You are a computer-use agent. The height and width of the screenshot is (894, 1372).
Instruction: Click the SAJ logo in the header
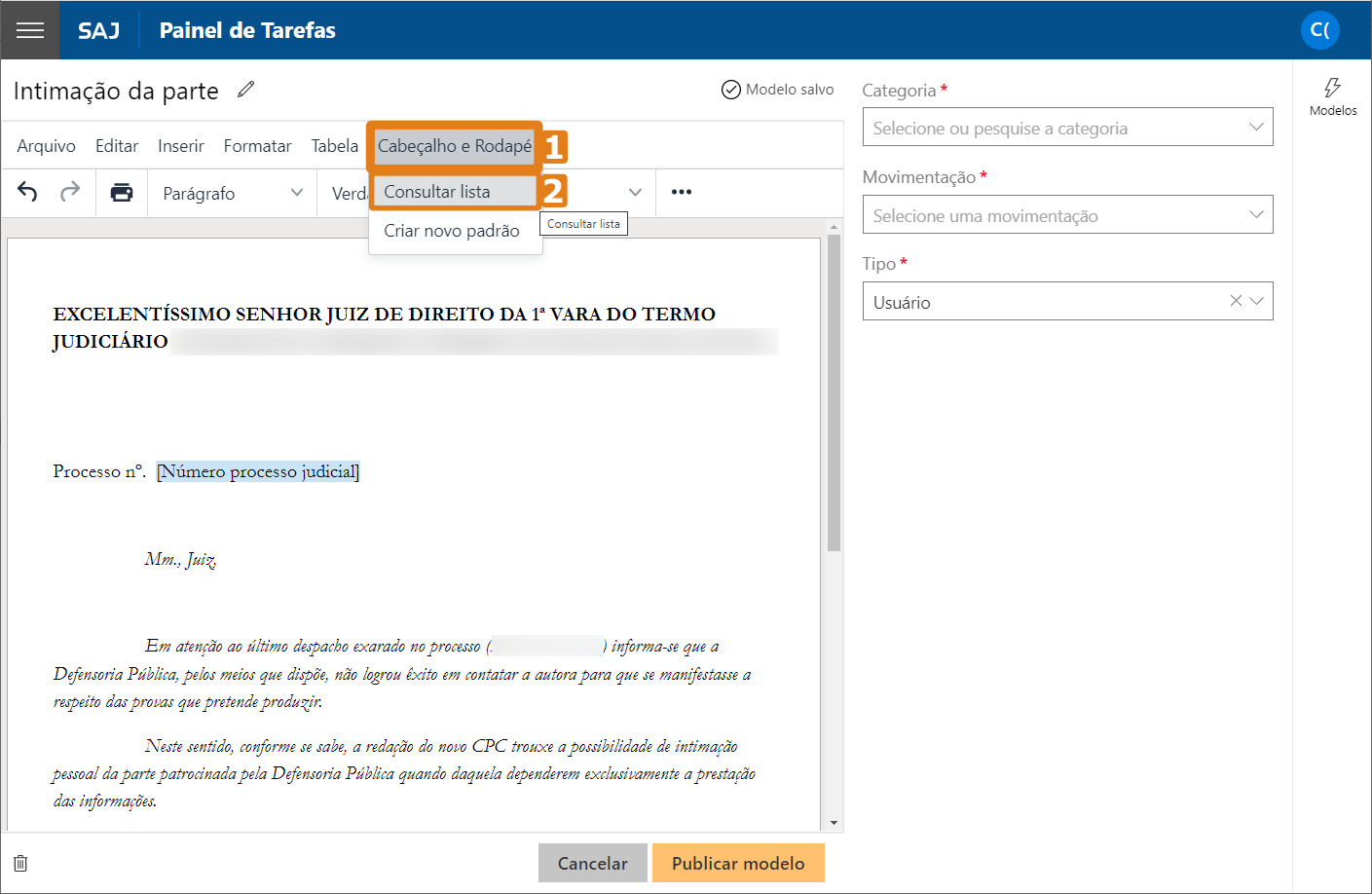tap(98, 30)
